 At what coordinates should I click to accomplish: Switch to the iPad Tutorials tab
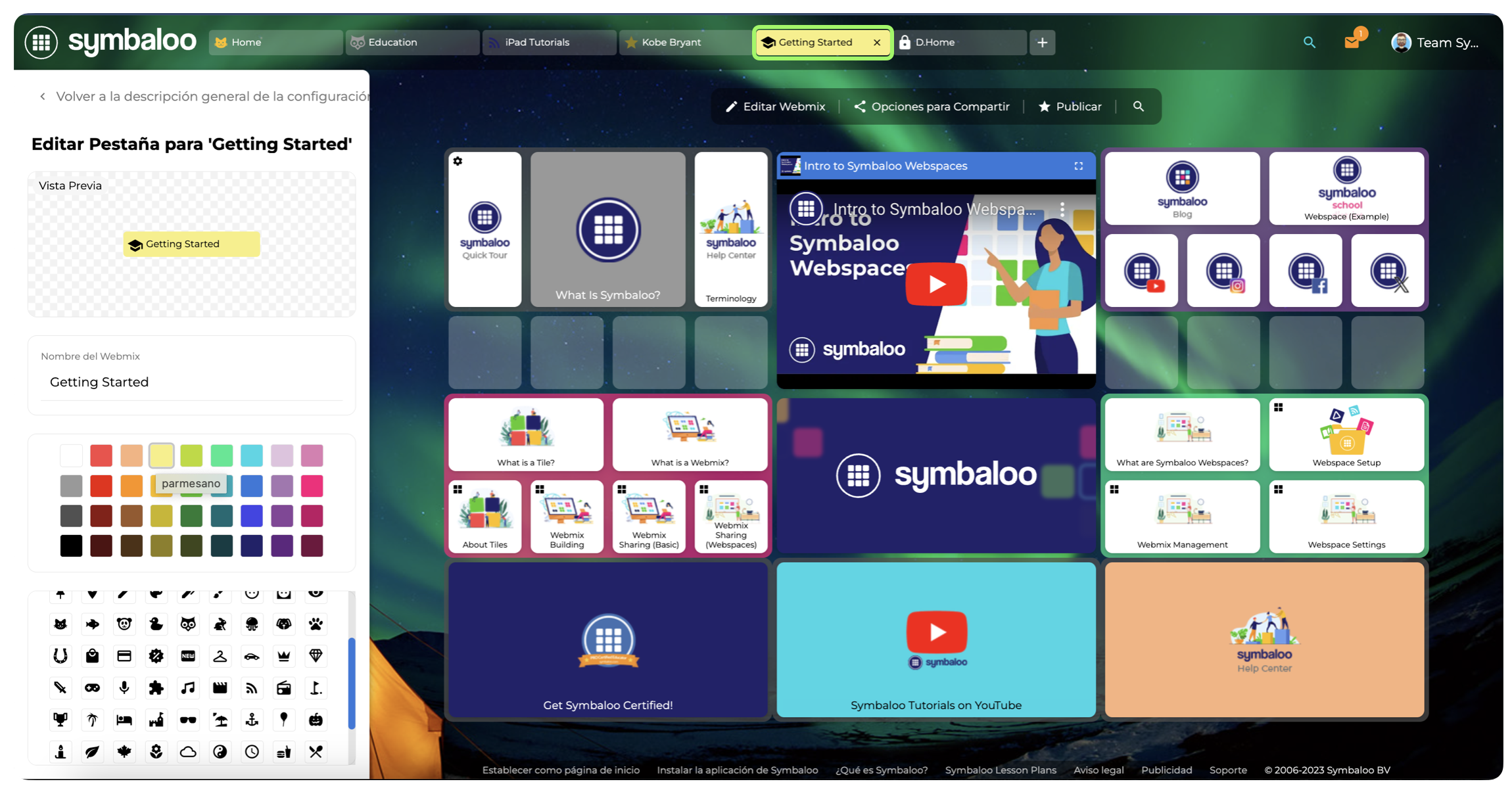click(549, 42)
